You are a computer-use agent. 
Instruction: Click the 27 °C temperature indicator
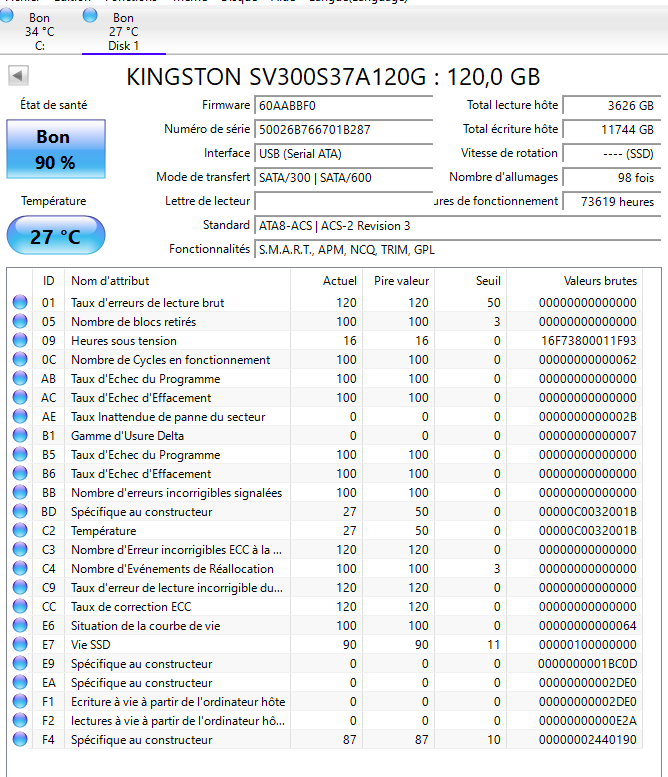pyautogui.click(x=55, y=236)
